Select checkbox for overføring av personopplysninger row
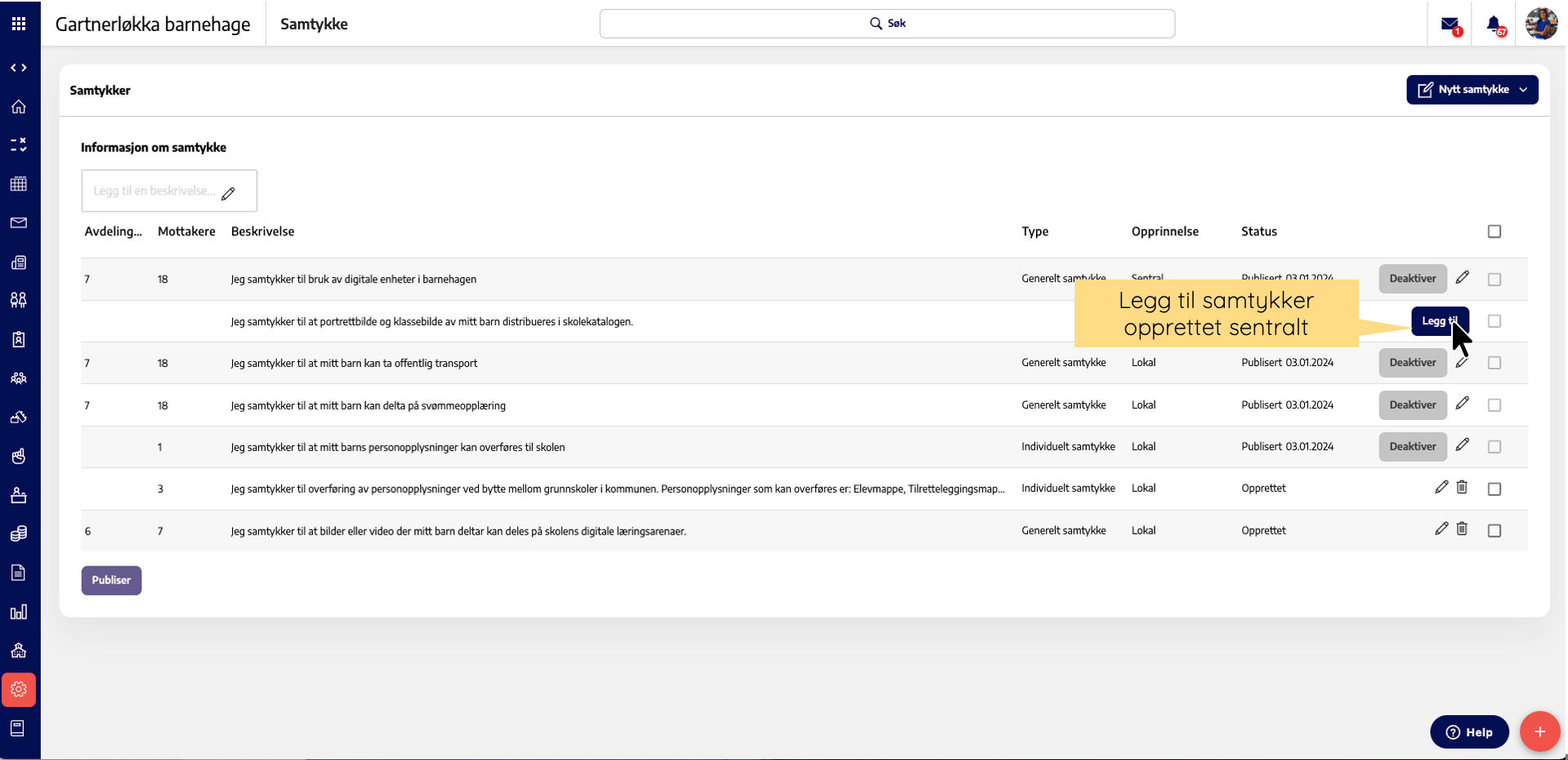This screenshot has height=760, width=1568. (x=1494, y=489)
